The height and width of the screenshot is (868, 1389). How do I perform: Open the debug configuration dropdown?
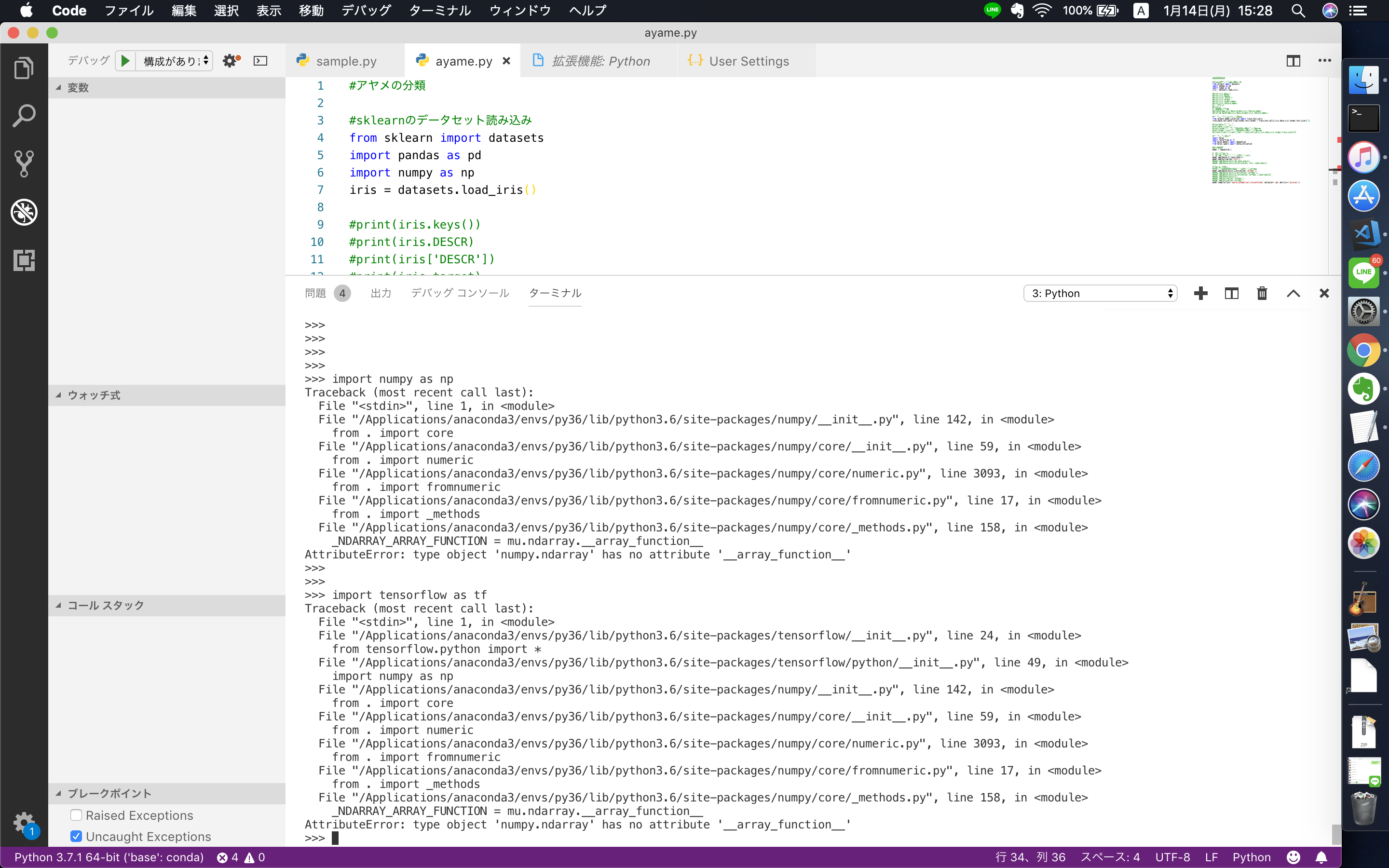[175, 61]
